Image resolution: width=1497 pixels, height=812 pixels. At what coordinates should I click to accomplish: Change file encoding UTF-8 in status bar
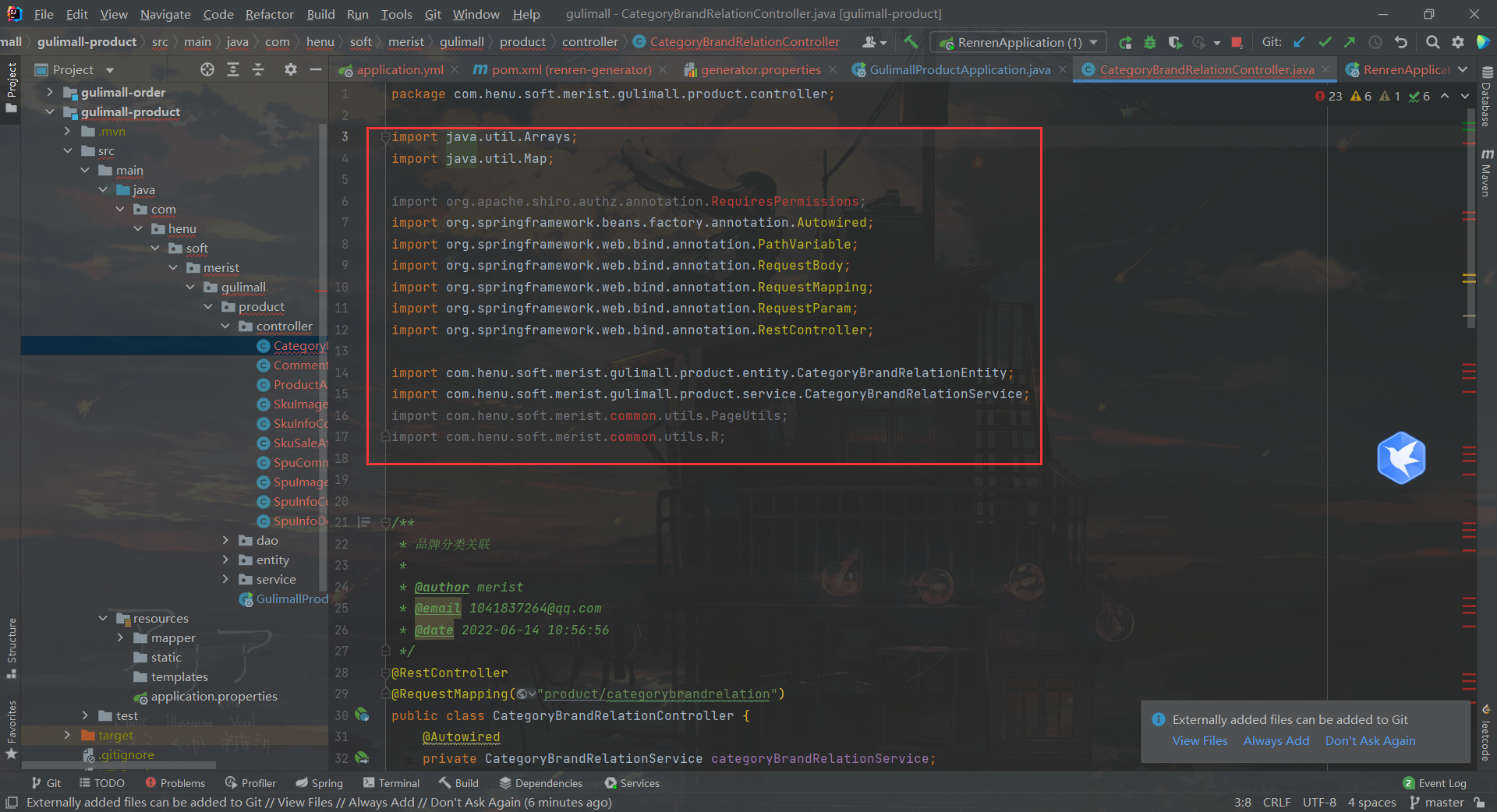1319,803
